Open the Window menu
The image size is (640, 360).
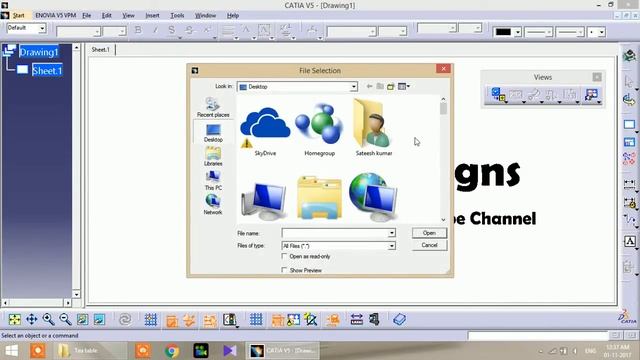pos(205,16)
